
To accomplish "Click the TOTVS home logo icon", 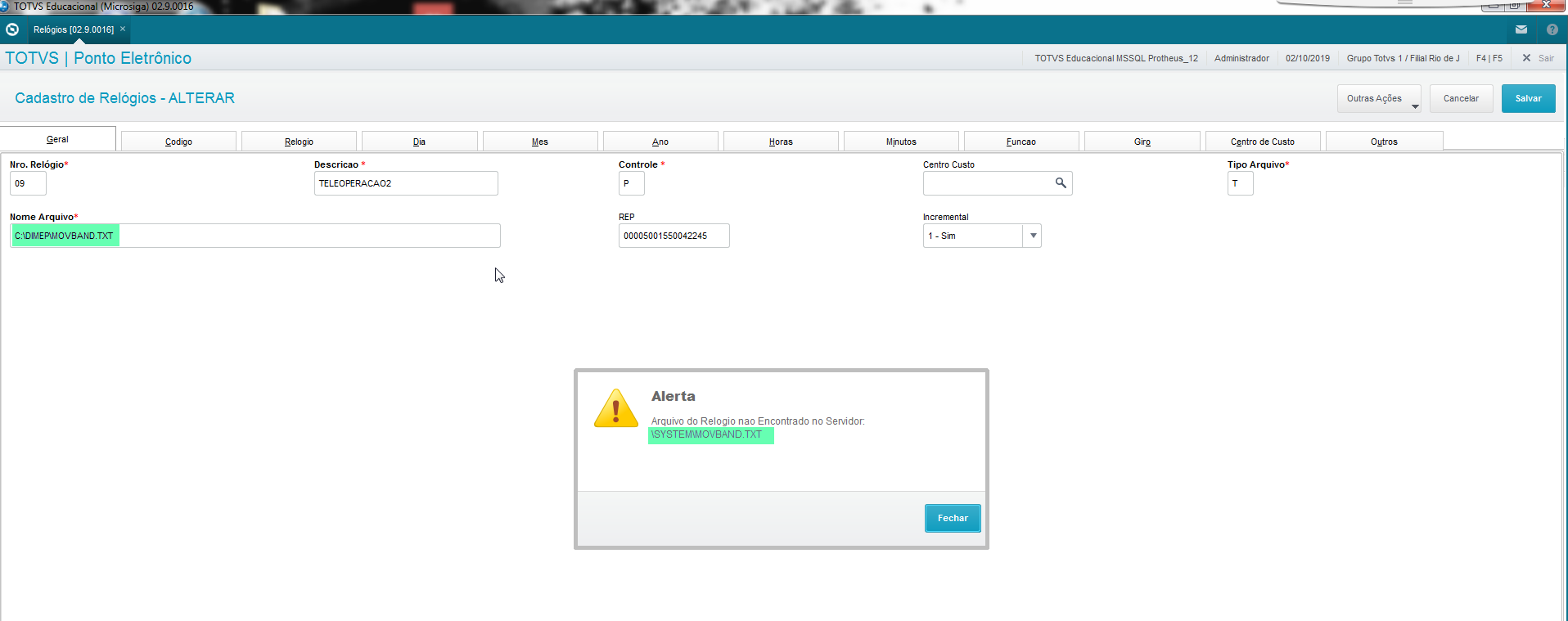I will [12, 29].
